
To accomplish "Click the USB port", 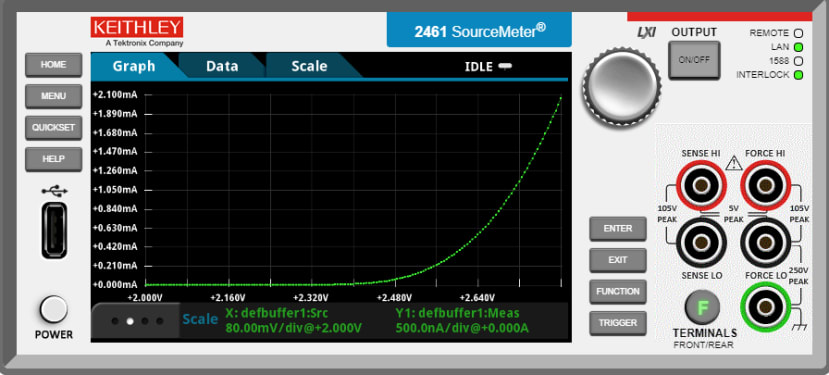I will point(54,231).
